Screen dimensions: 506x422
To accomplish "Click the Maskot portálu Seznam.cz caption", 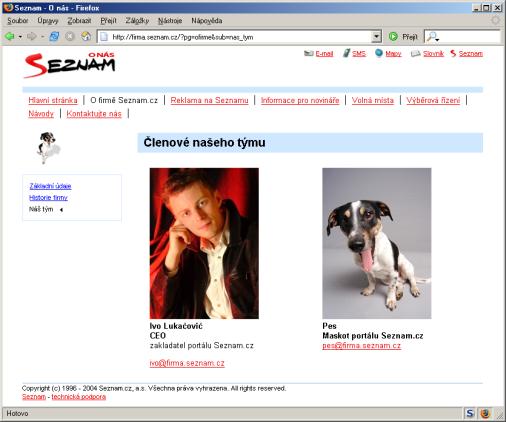I will [x=373, y=336].
